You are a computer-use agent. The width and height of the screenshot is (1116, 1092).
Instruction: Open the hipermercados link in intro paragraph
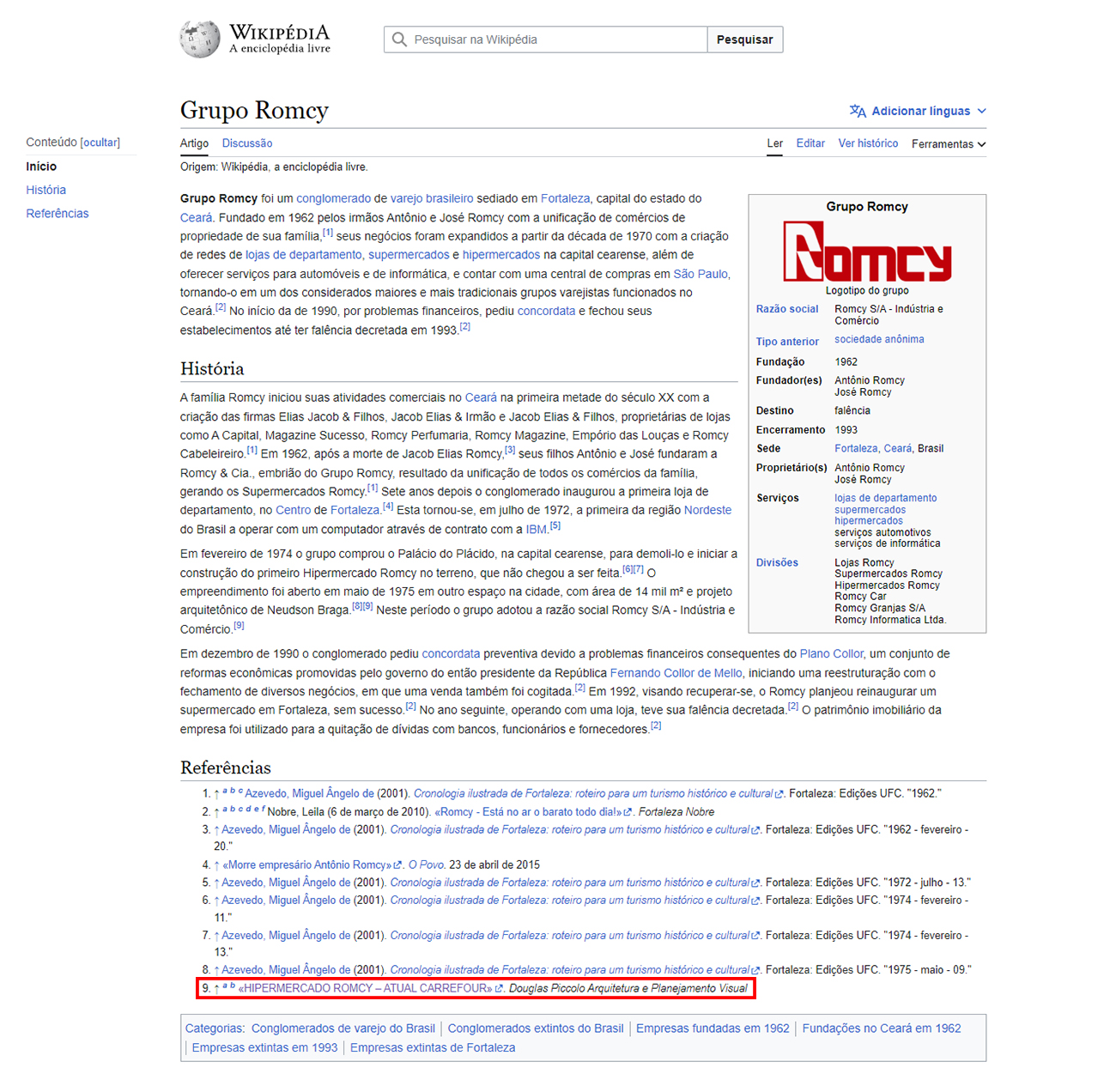501,255
